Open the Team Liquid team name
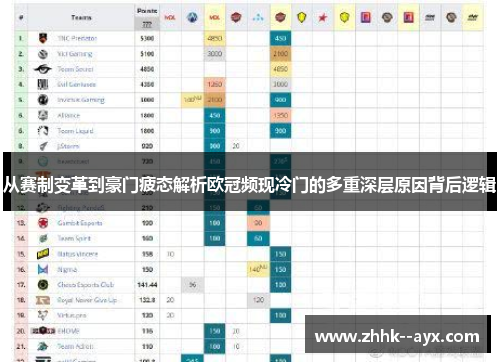Viewport: 500px width, 362px height. click(x=75, y=131)
